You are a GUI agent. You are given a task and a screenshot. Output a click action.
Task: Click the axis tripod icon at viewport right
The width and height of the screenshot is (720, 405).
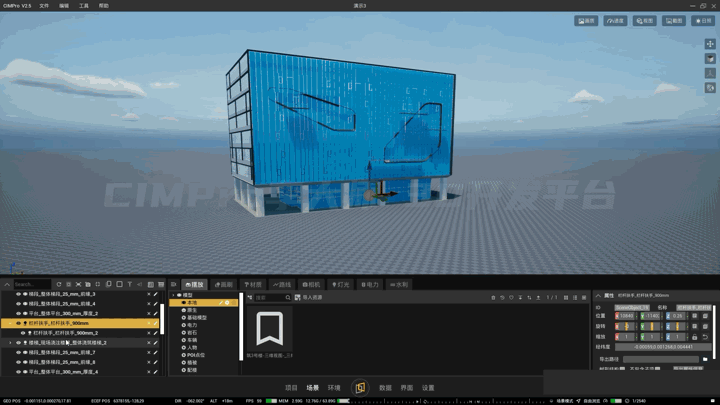pos(710,73)
